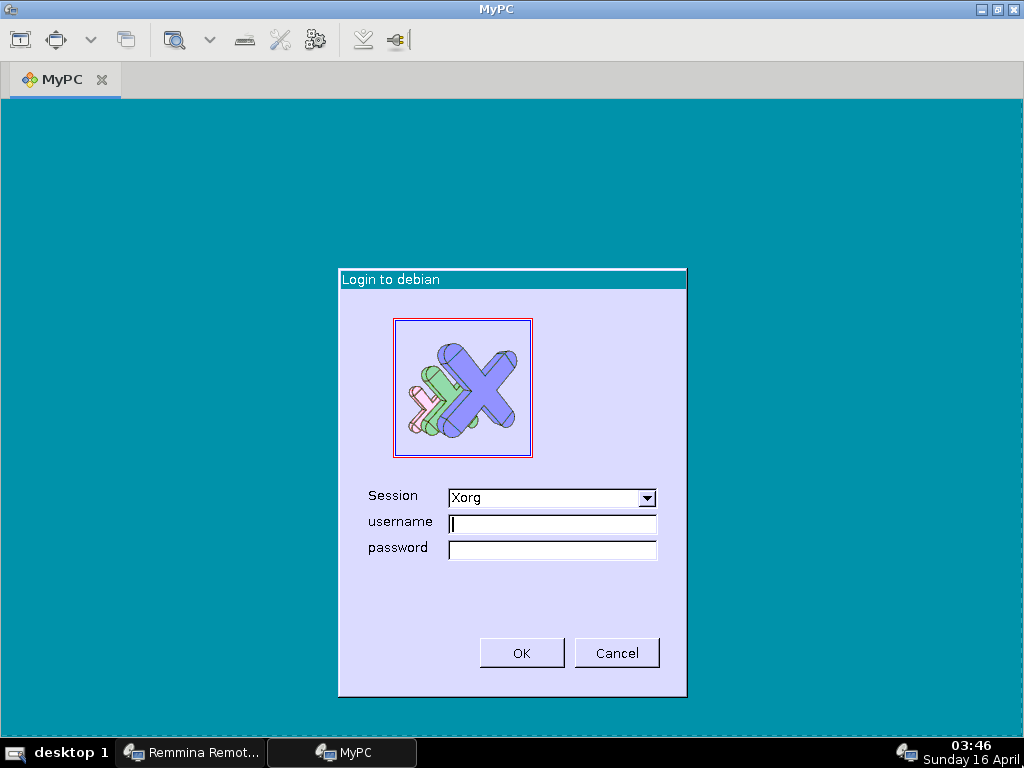This screenshot has height=768, width=1024.
Task: Close the MyPC tab
Action: click(101, 80)
